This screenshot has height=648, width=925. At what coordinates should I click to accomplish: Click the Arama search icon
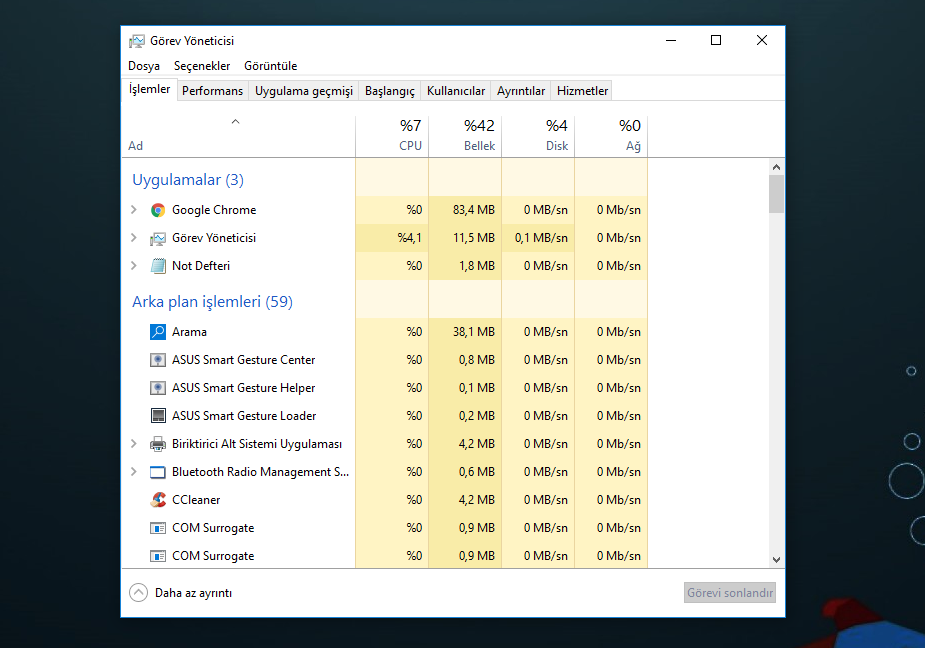coord(158,332)
